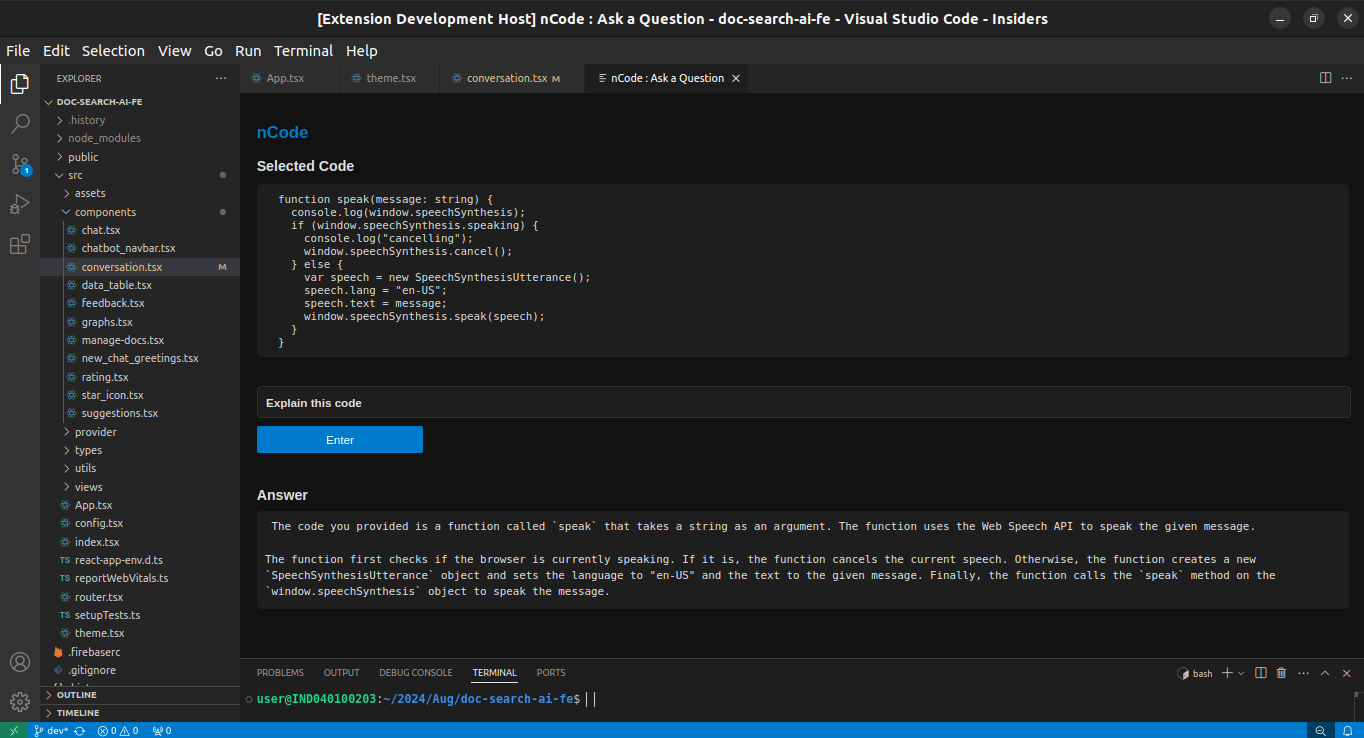This screenshot has width=1364, height=738.
Task: Show errors and warnings count in status bar
Action: pyautogui.click(x=118, y=730)
